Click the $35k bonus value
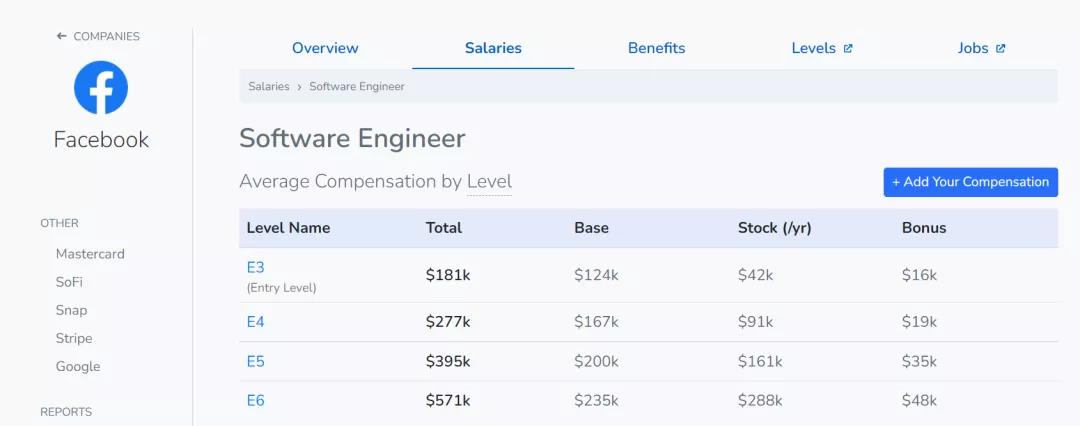 920,362
